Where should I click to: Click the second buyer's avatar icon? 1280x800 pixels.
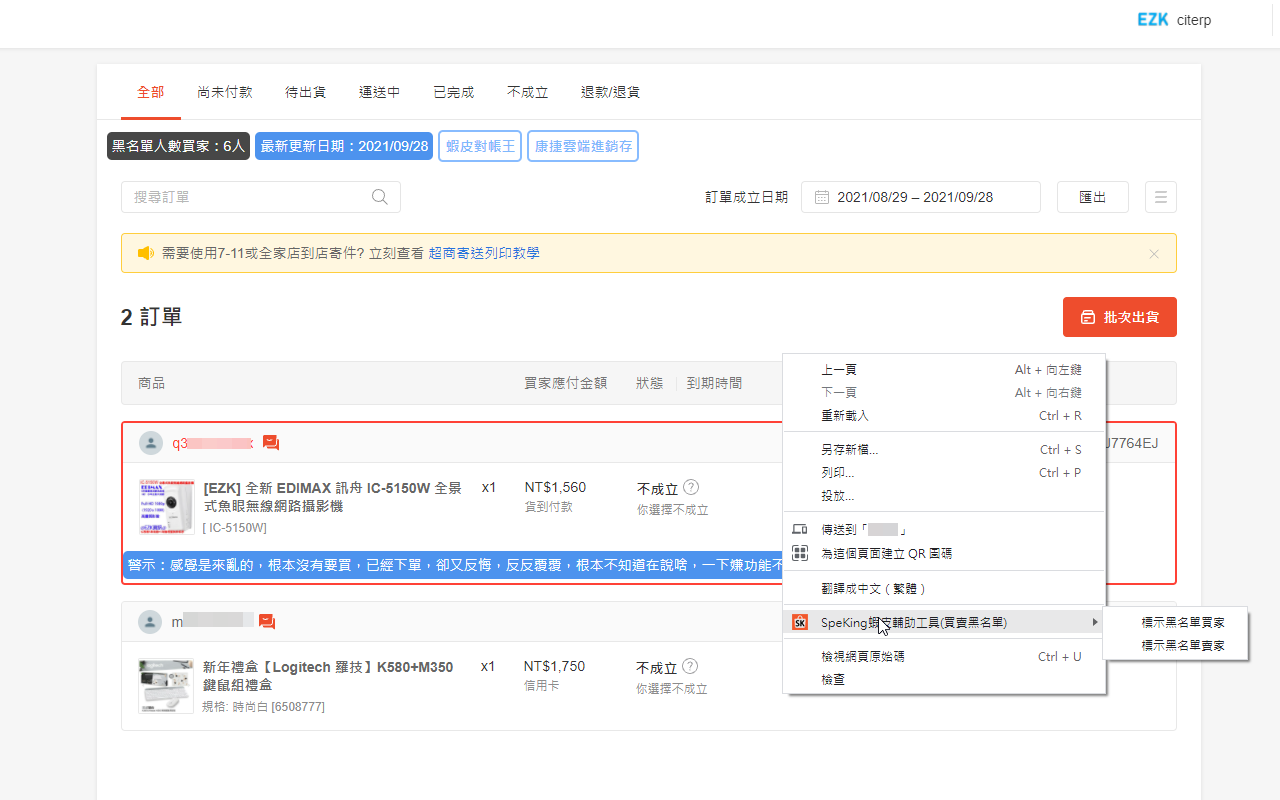click(x=150, y=622)
